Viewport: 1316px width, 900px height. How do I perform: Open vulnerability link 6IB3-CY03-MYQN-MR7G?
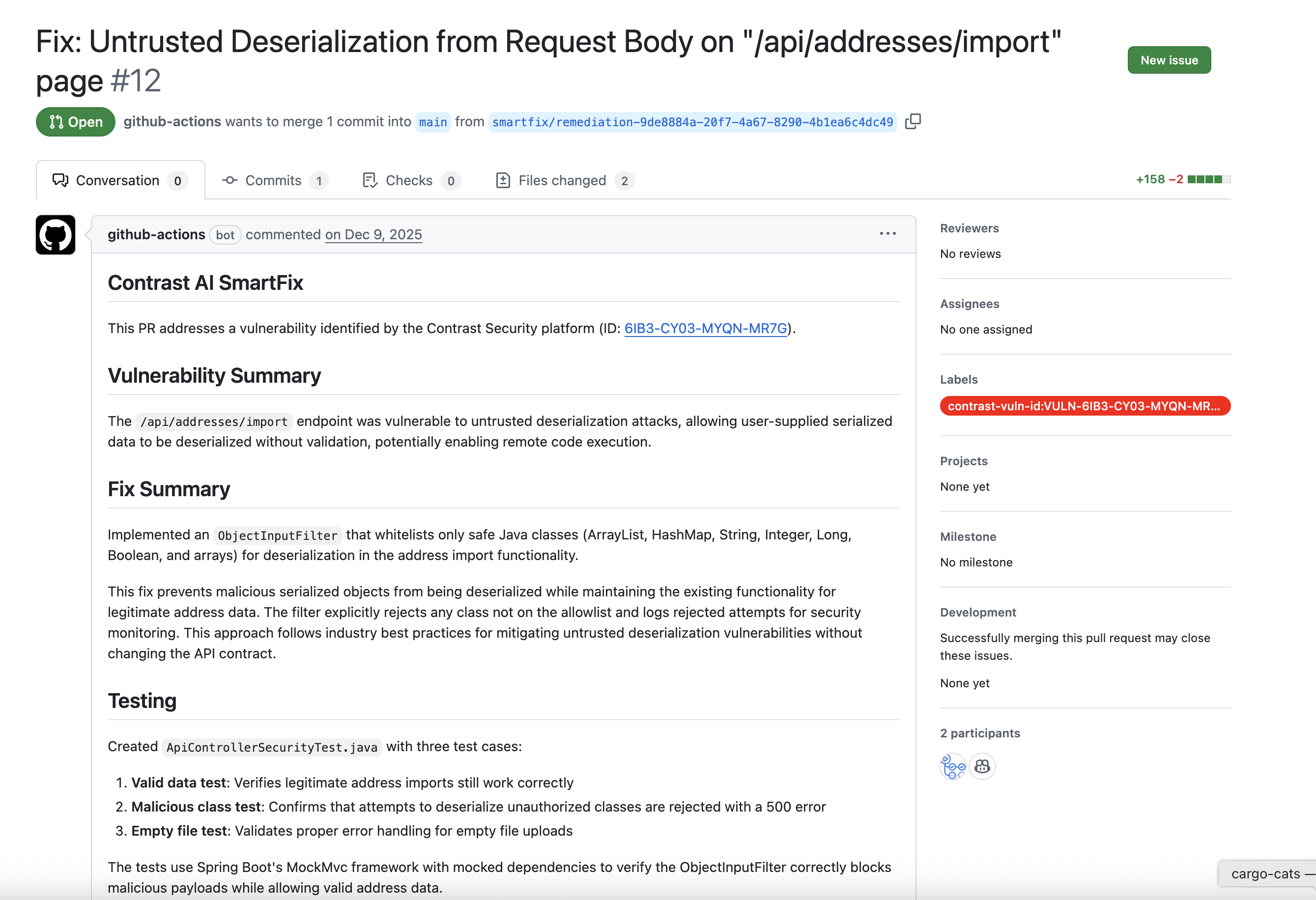click(705, 328)
